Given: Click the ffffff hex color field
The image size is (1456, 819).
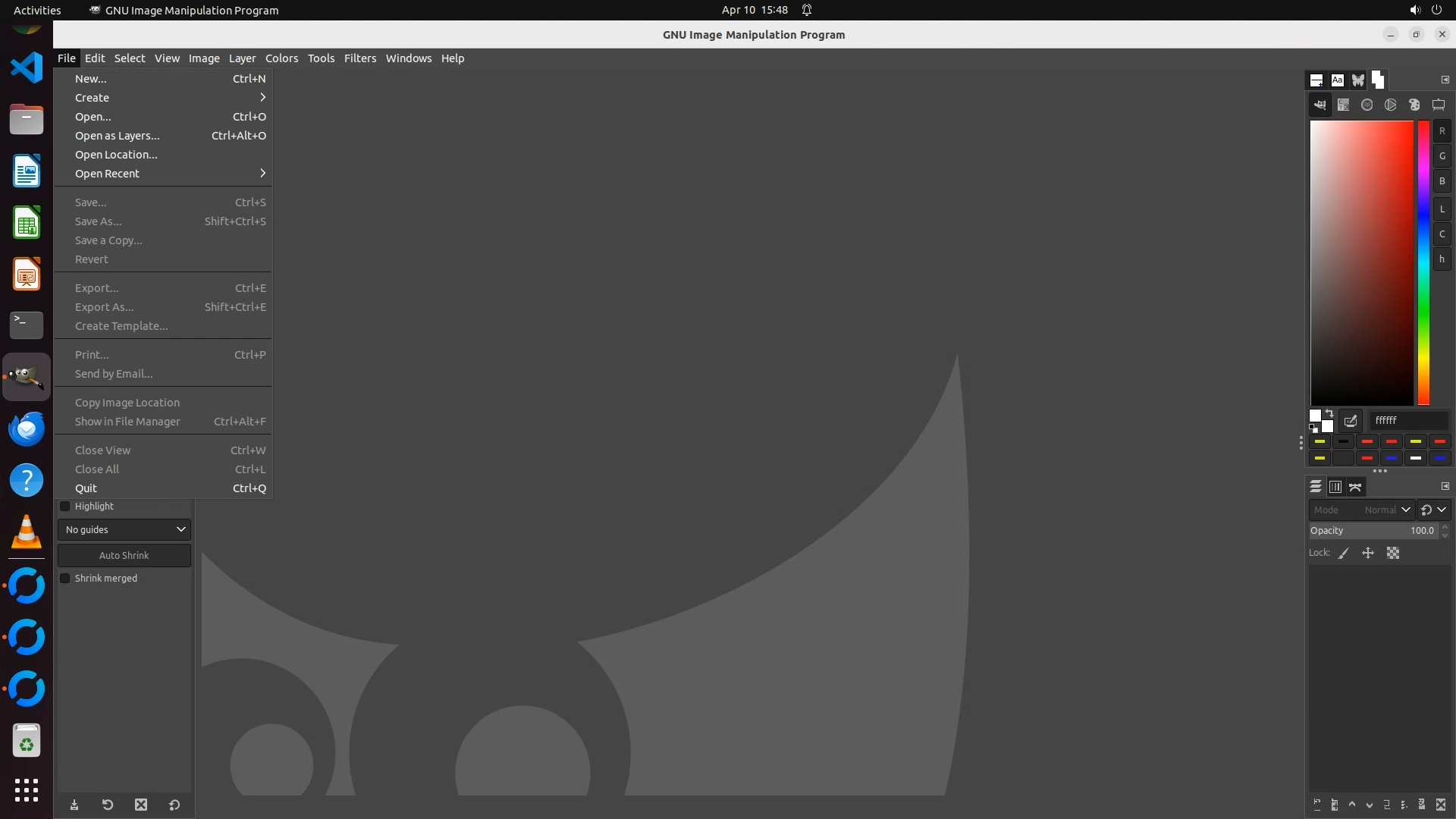Looking at the screenshot, I should coord(1409,420).
